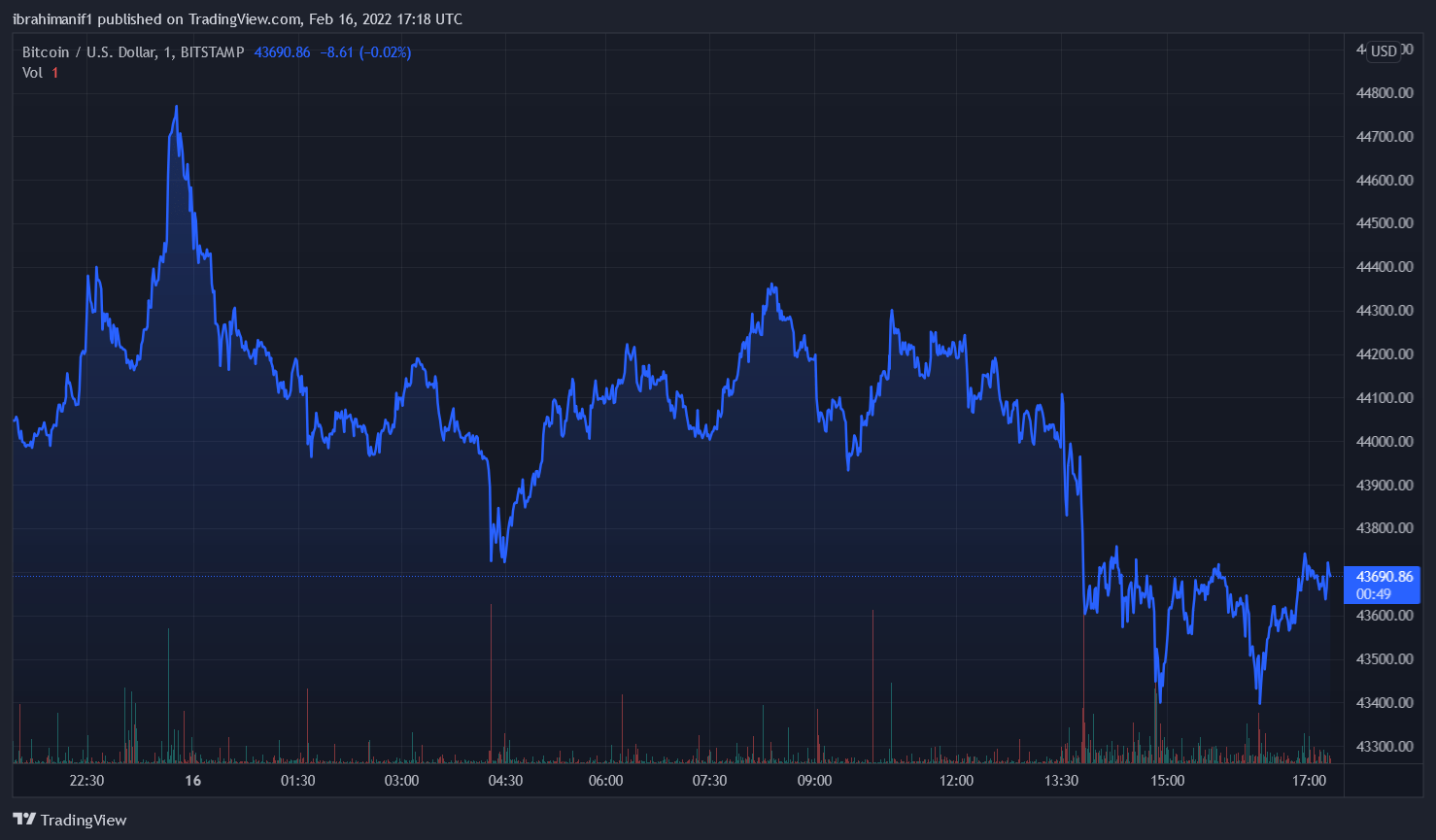This screenshot has height=840, width=1436.
Task: Click the 43500.00 price axis label
Action: pos(1384,659)
